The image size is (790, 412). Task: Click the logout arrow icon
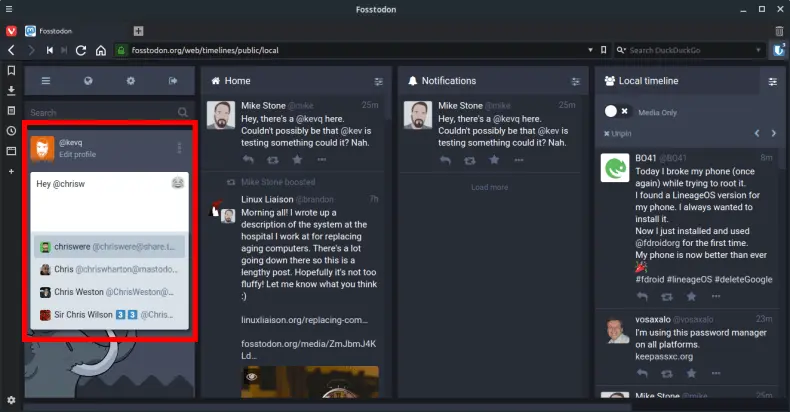click(173, 81)
